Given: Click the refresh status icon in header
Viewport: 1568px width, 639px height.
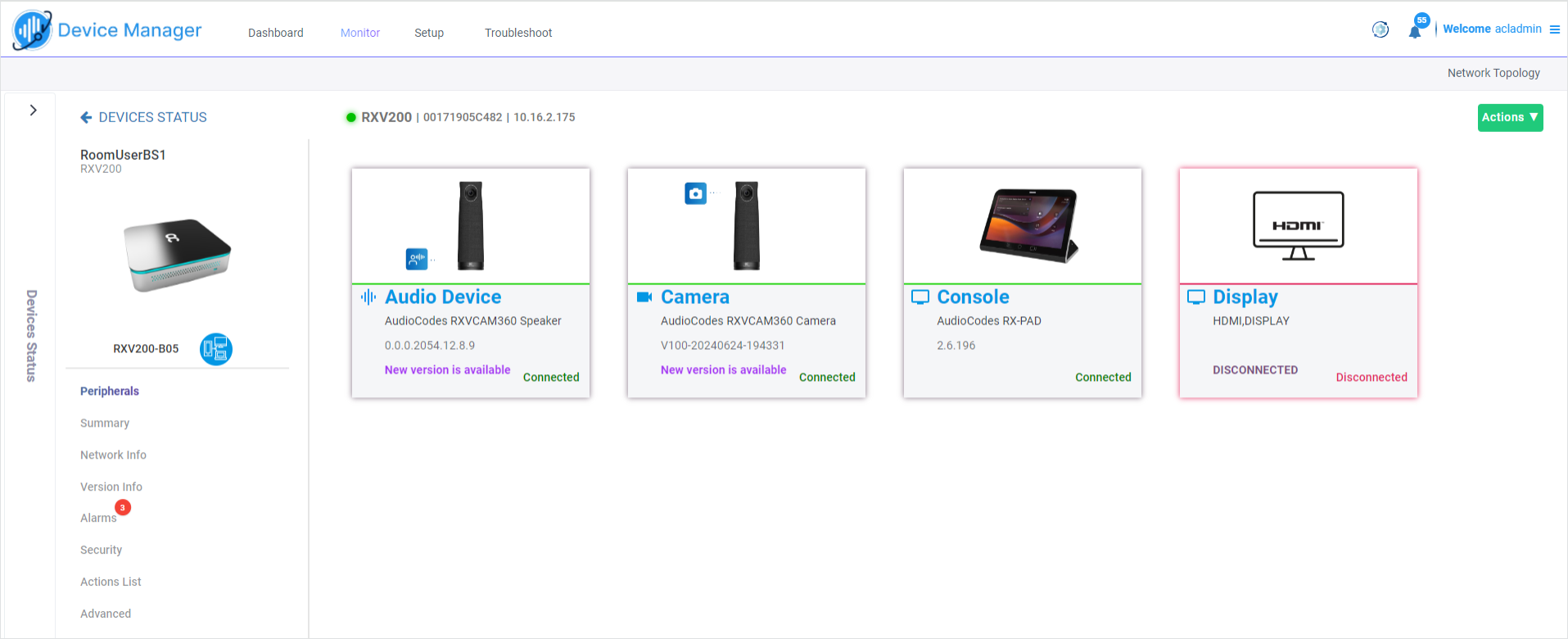Looking at the screenshot, I should click(x=1380, y=29).
